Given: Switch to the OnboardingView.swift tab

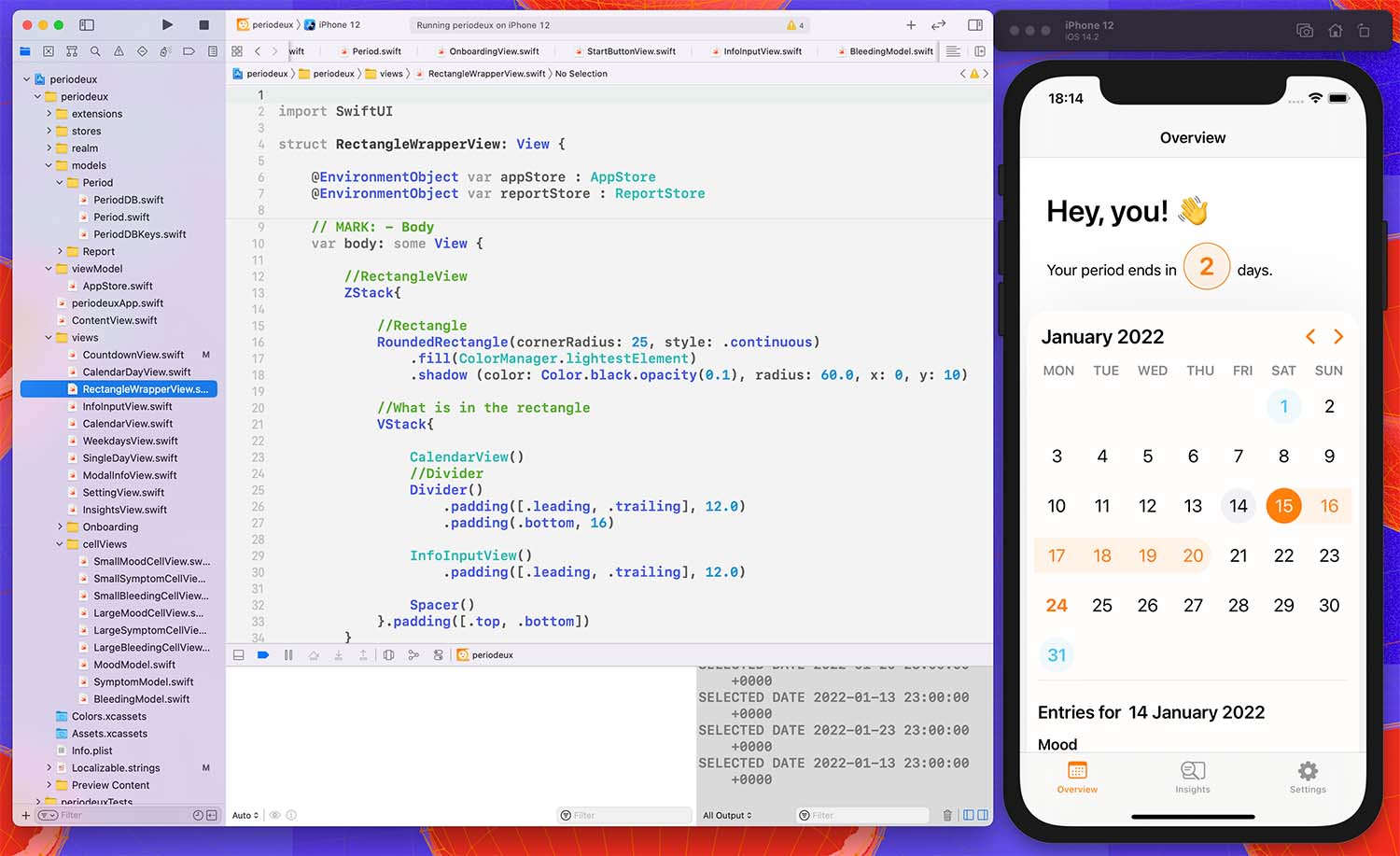Looking at the screenshot, I should (494, 51).
